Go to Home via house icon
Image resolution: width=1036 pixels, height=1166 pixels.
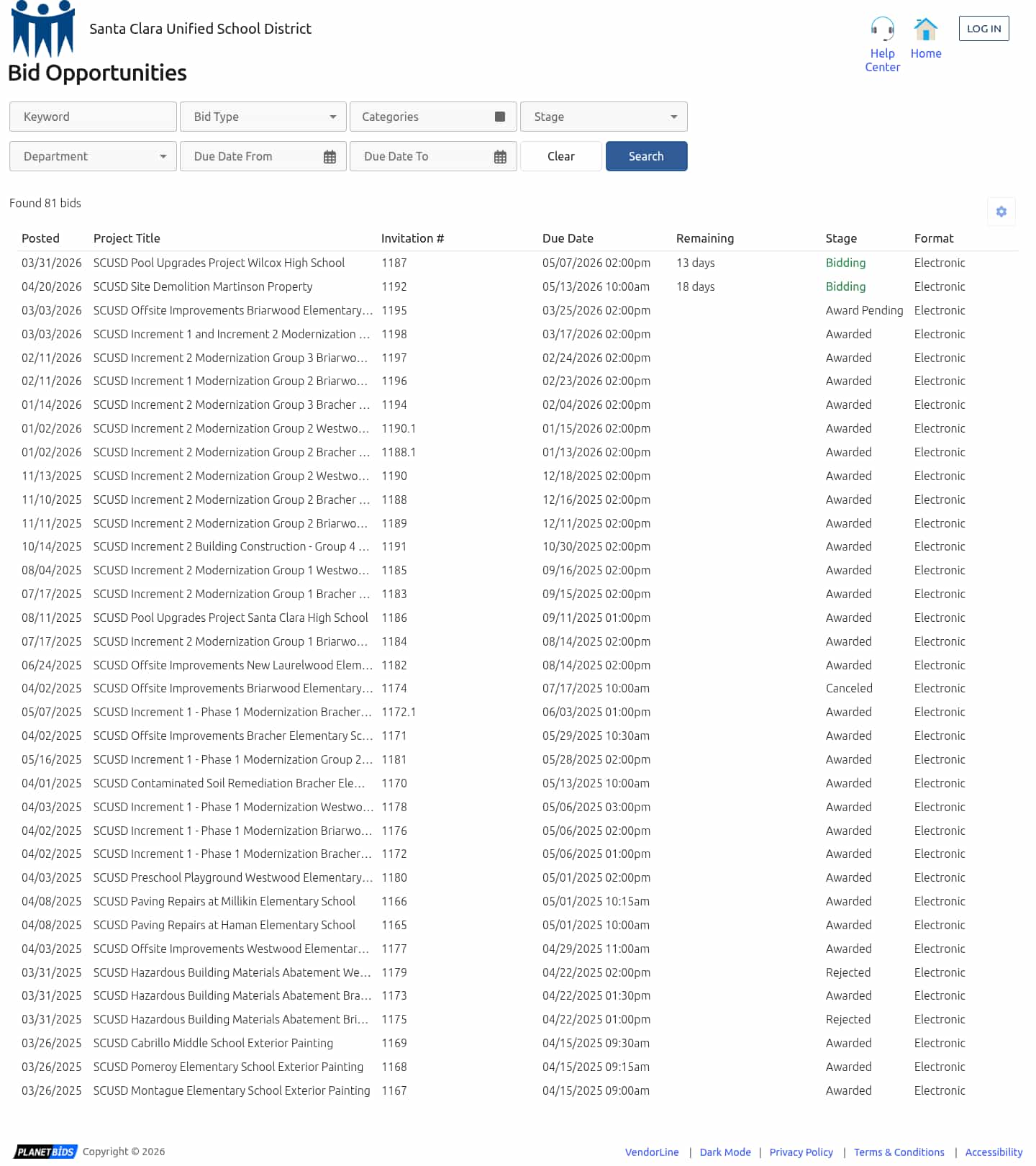(925, 30)
